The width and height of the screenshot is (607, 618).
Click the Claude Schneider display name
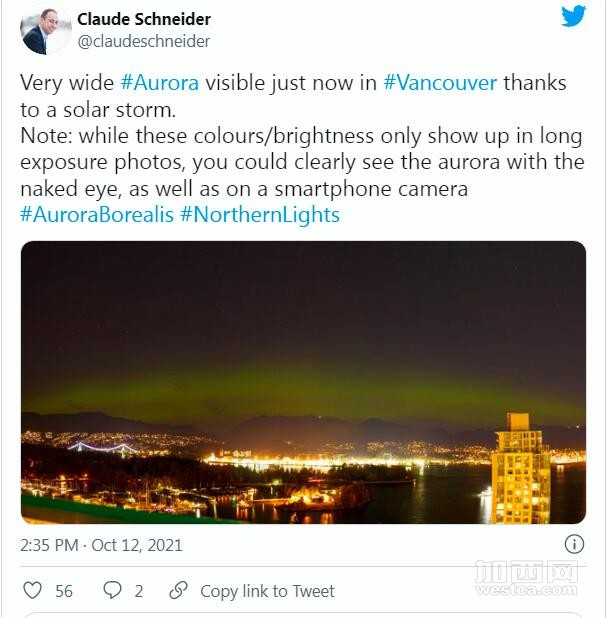tap(144, 19)
